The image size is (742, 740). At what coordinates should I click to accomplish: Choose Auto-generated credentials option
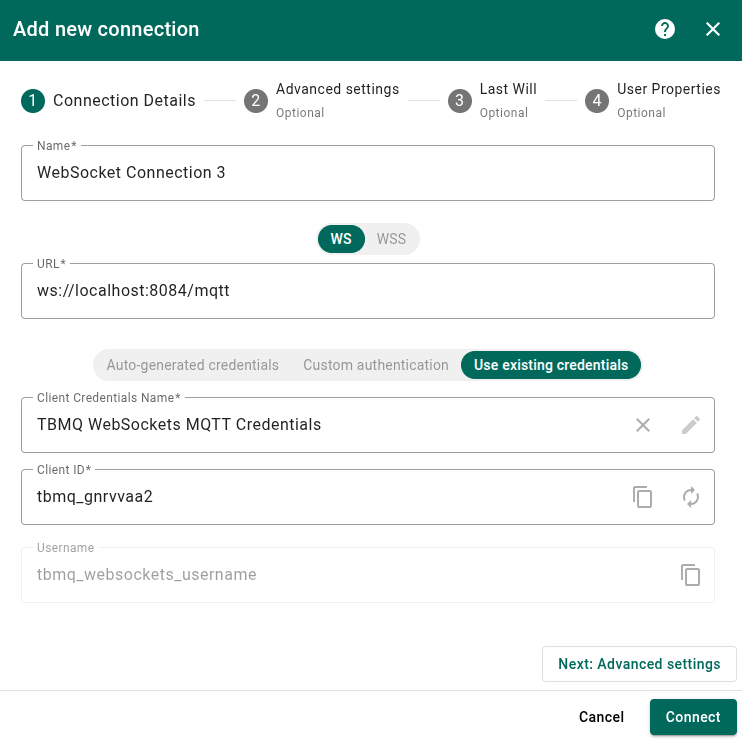tap(192, 365)
